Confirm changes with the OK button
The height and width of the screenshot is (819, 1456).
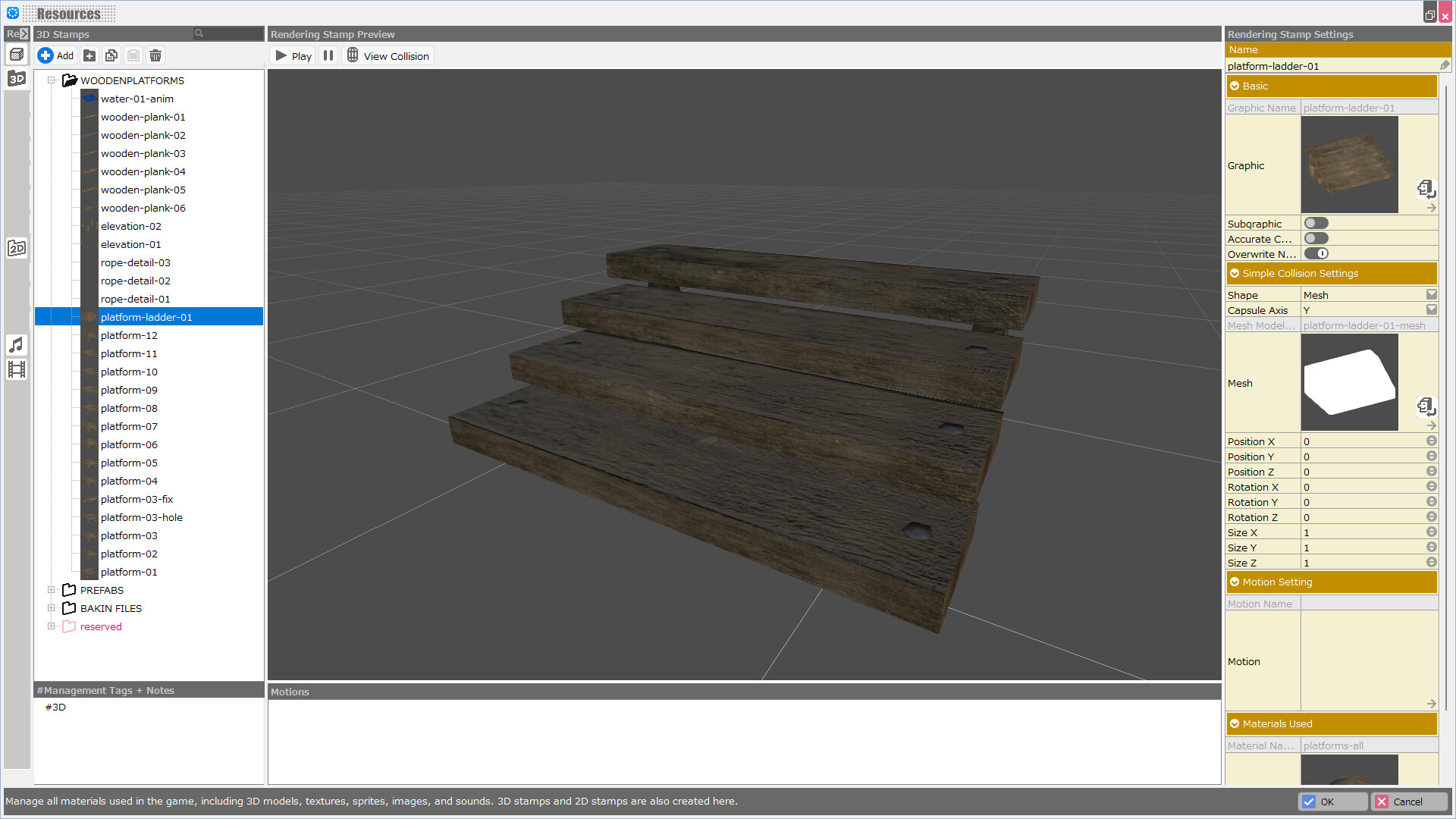click(x=1332, y=802)
